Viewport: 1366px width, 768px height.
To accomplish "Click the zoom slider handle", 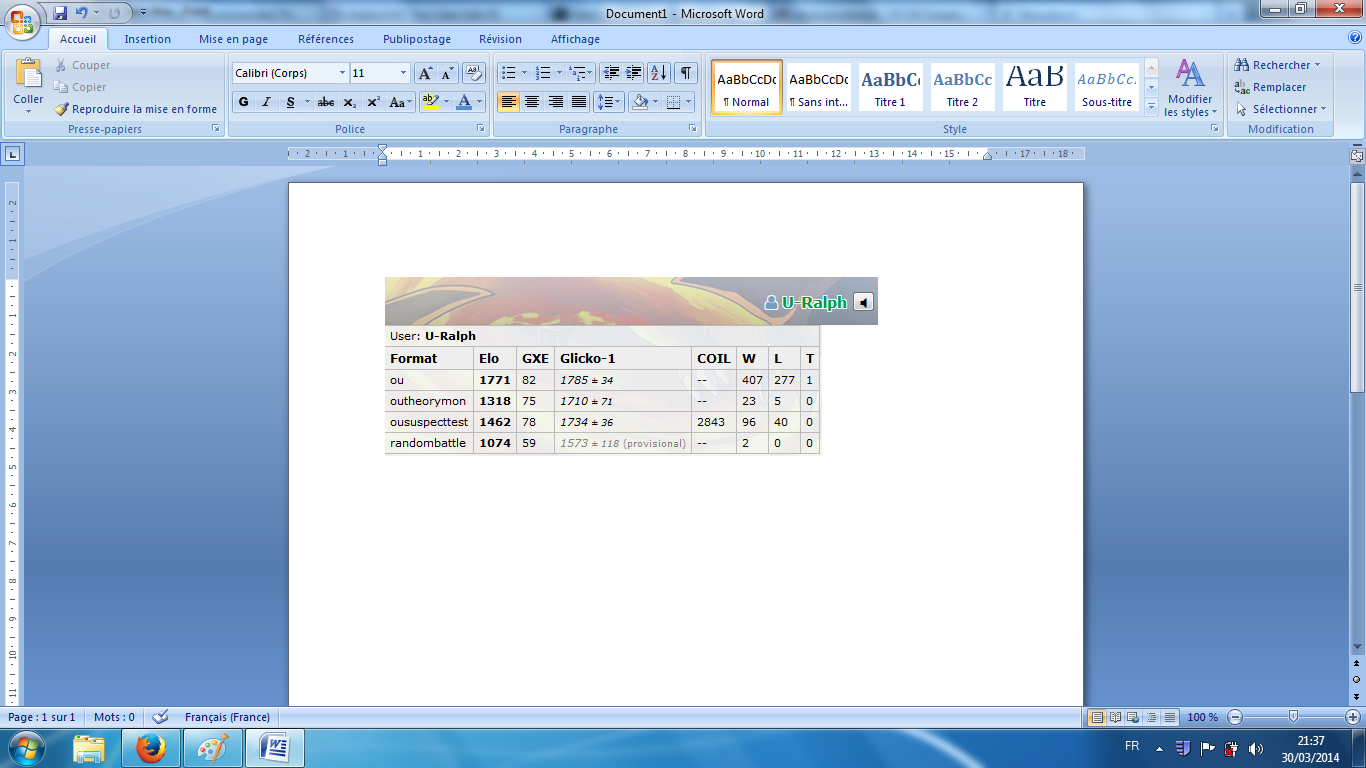I will coord(1293,717).
